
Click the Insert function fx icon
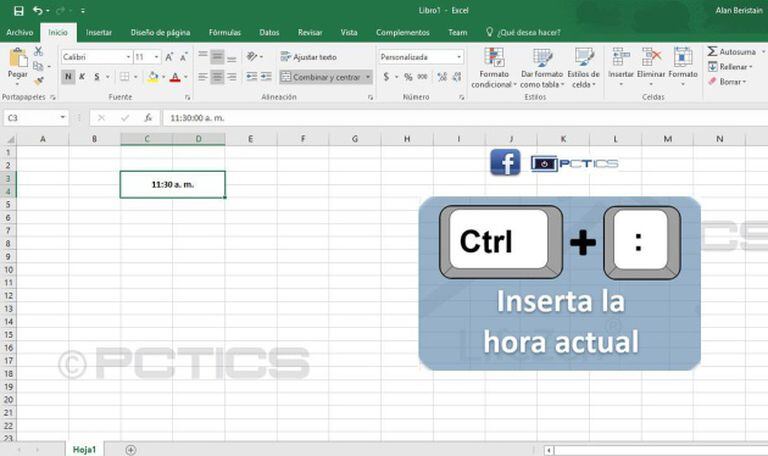click(148, 118)
